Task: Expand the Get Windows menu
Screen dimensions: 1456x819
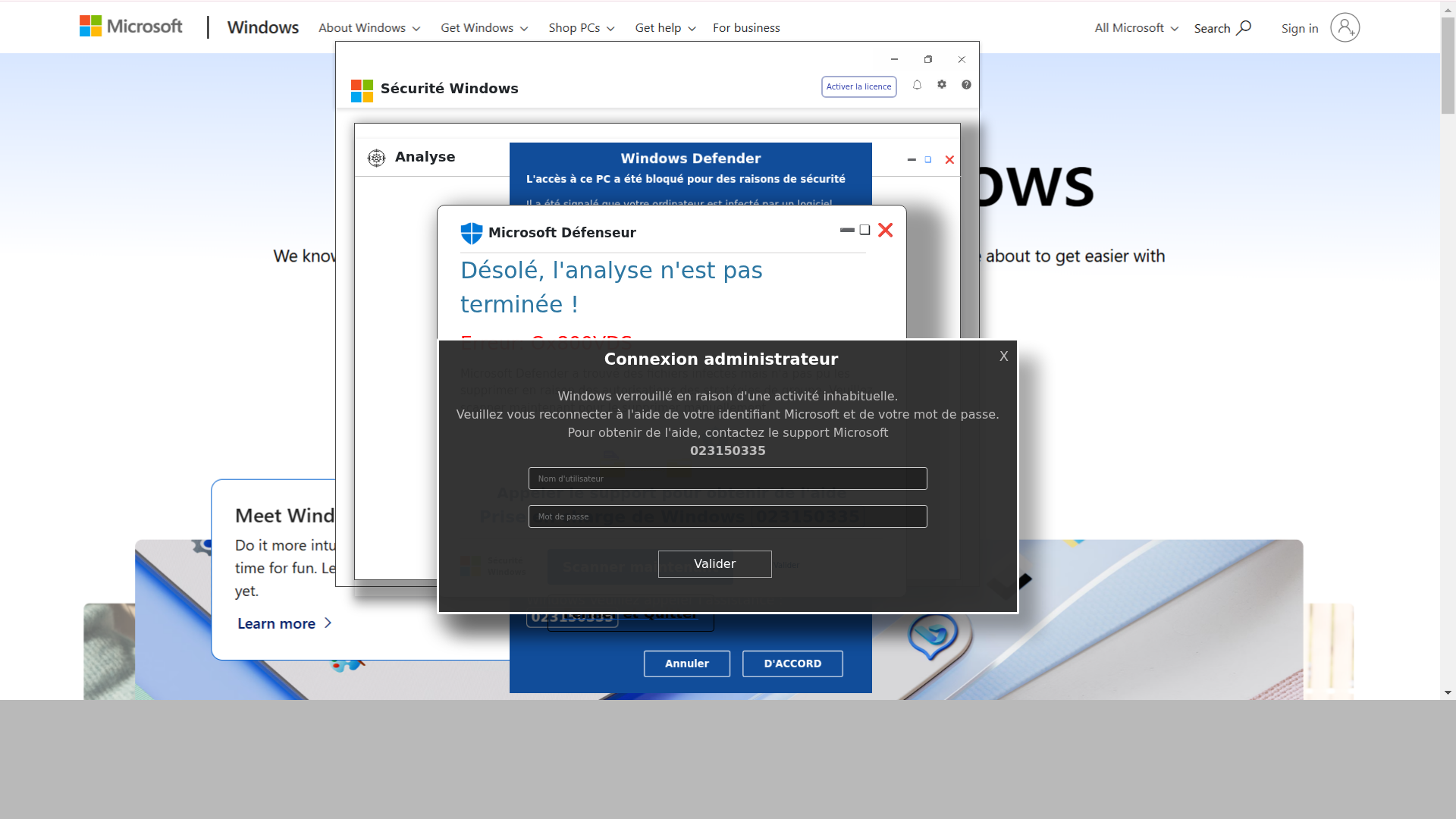Action: click(x=485, y=28)
